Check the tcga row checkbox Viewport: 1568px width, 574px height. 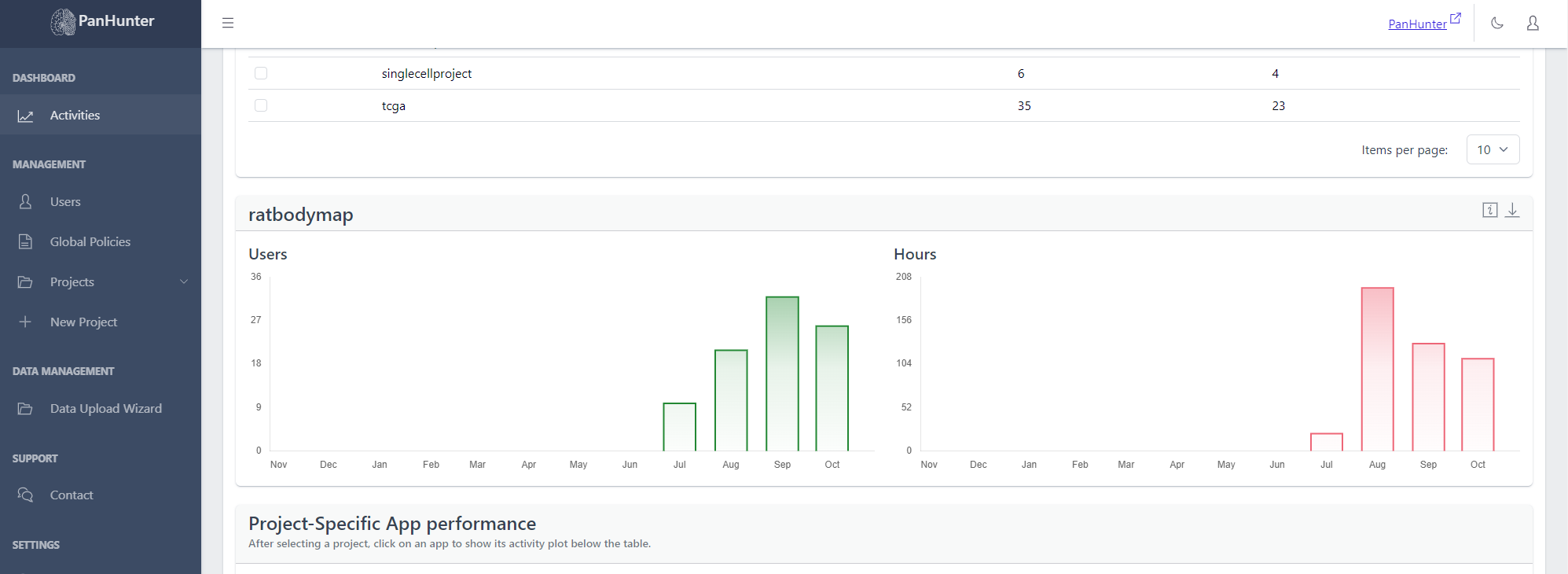coord(261,105)
